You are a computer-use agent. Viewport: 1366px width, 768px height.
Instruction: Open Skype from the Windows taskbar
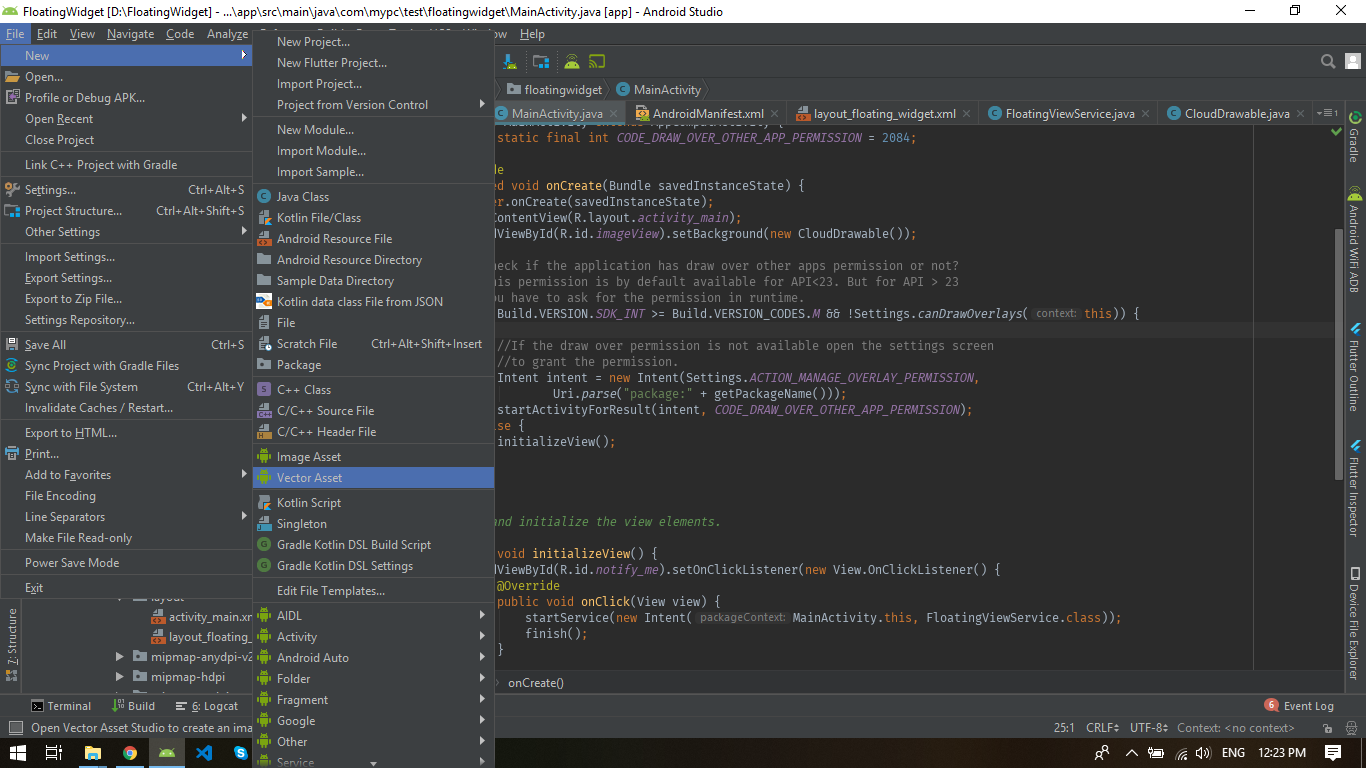click(241, 752)
